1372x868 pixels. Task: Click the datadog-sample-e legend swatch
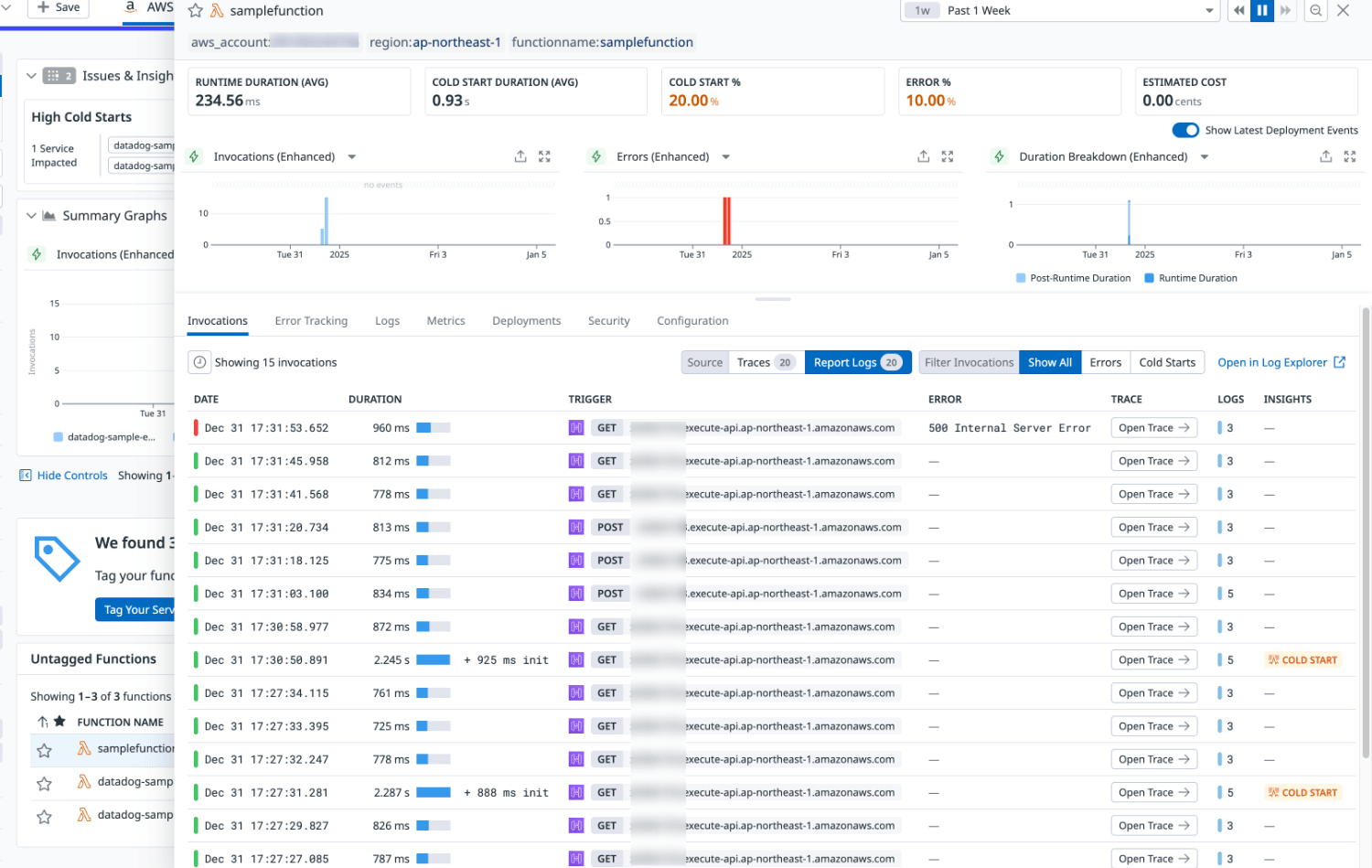tap(59, 437)
